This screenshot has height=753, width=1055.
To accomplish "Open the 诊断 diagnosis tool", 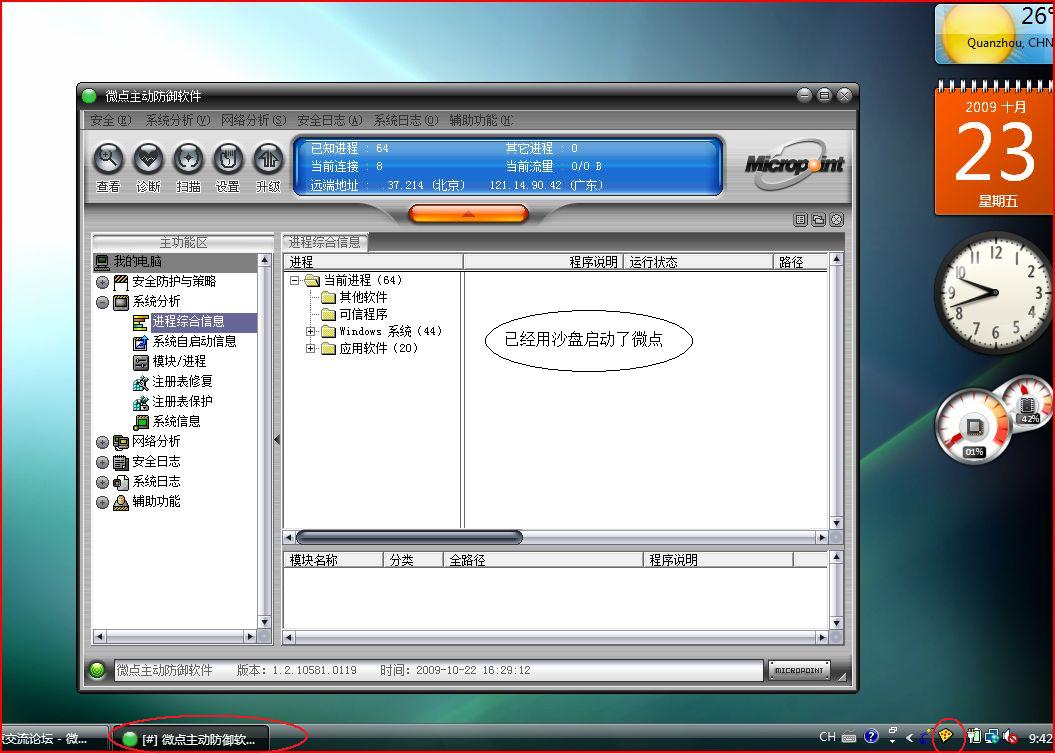I will (148, 159).
